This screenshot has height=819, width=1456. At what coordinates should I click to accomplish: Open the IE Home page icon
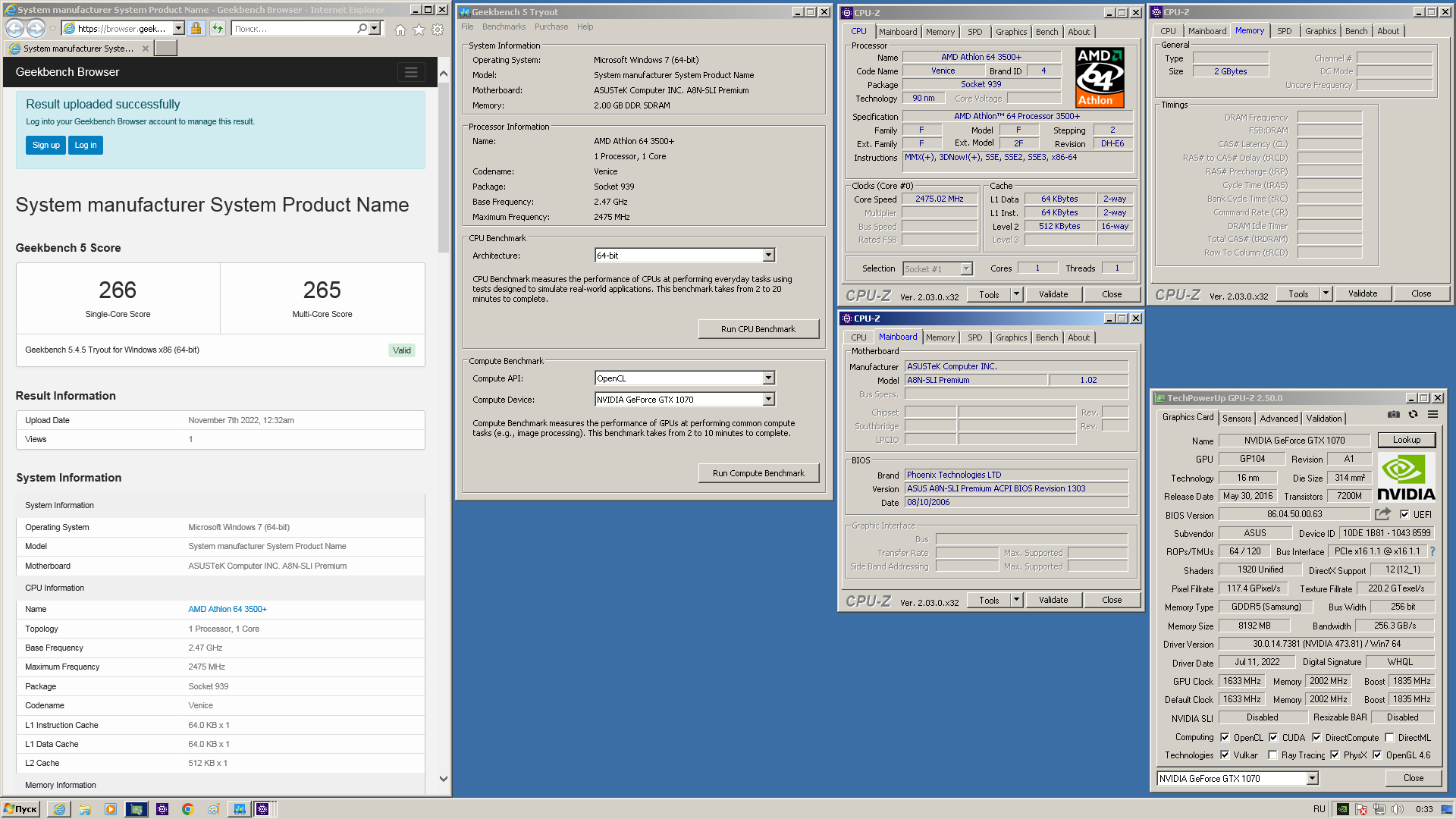pyautogui.click(x=400, y=30)
